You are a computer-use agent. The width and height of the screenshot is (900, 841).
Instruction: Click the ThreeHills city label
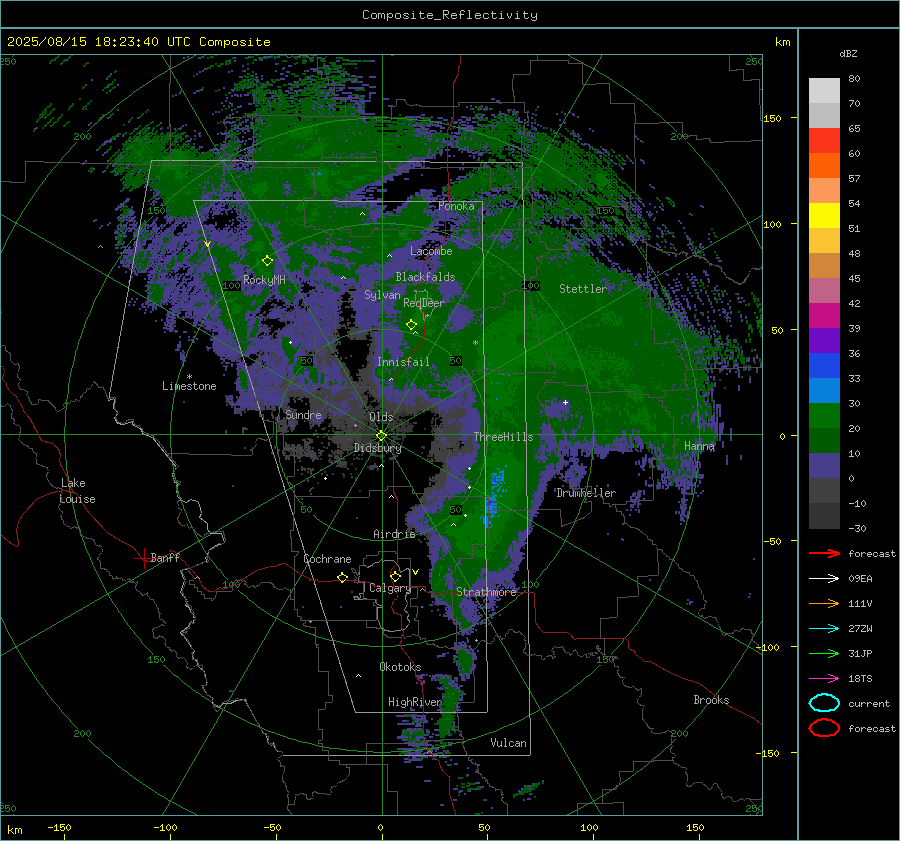coord(503,437)
